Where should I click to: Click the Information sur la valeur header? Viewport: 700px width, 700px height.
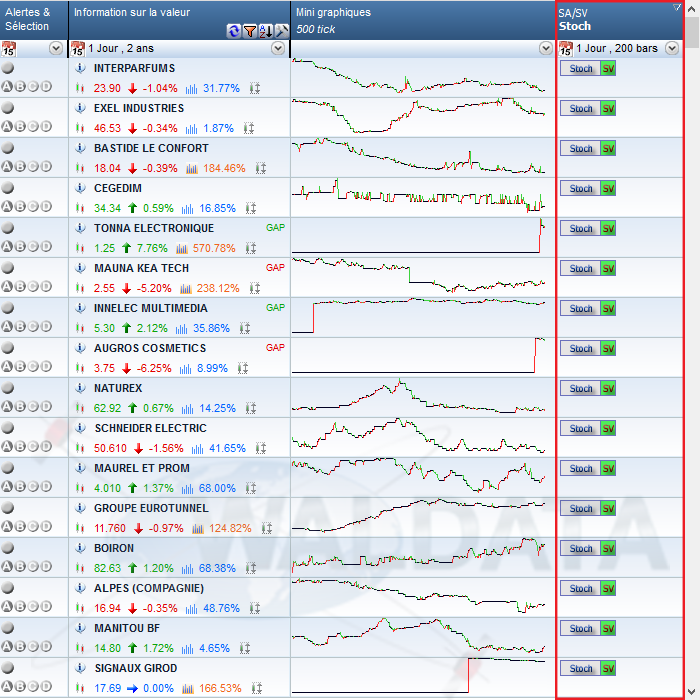pos(179,20)
